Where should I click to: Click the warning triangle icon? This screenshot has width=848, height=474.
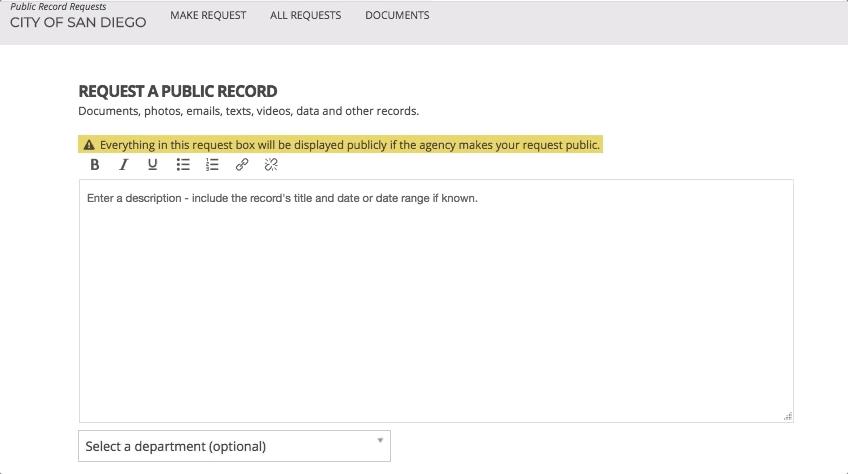[x=89, y=145]
